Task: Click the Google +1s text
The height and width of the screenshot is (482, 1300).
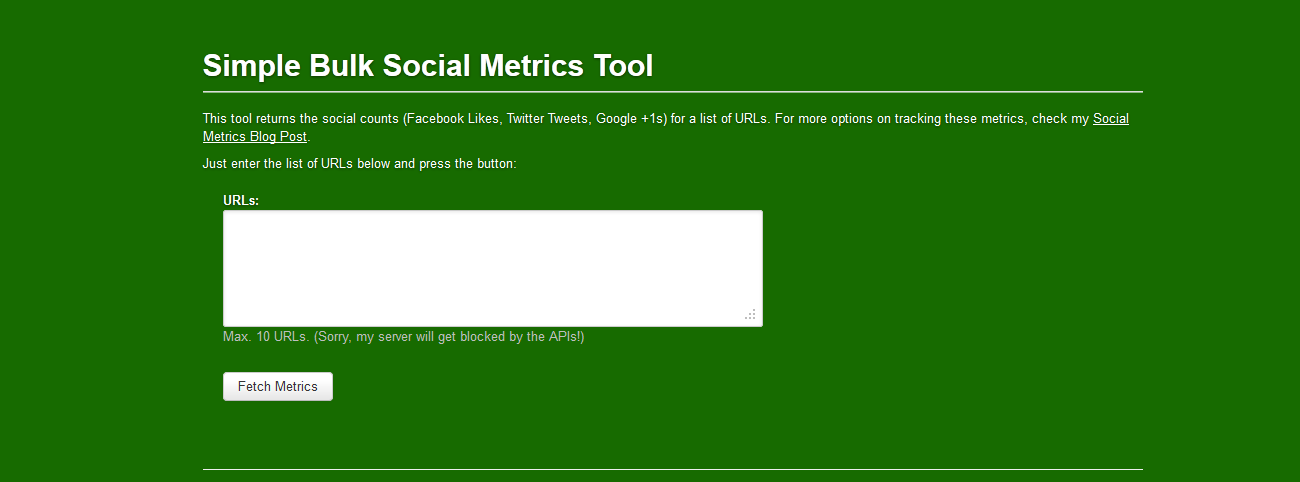Action: (628, 119)
